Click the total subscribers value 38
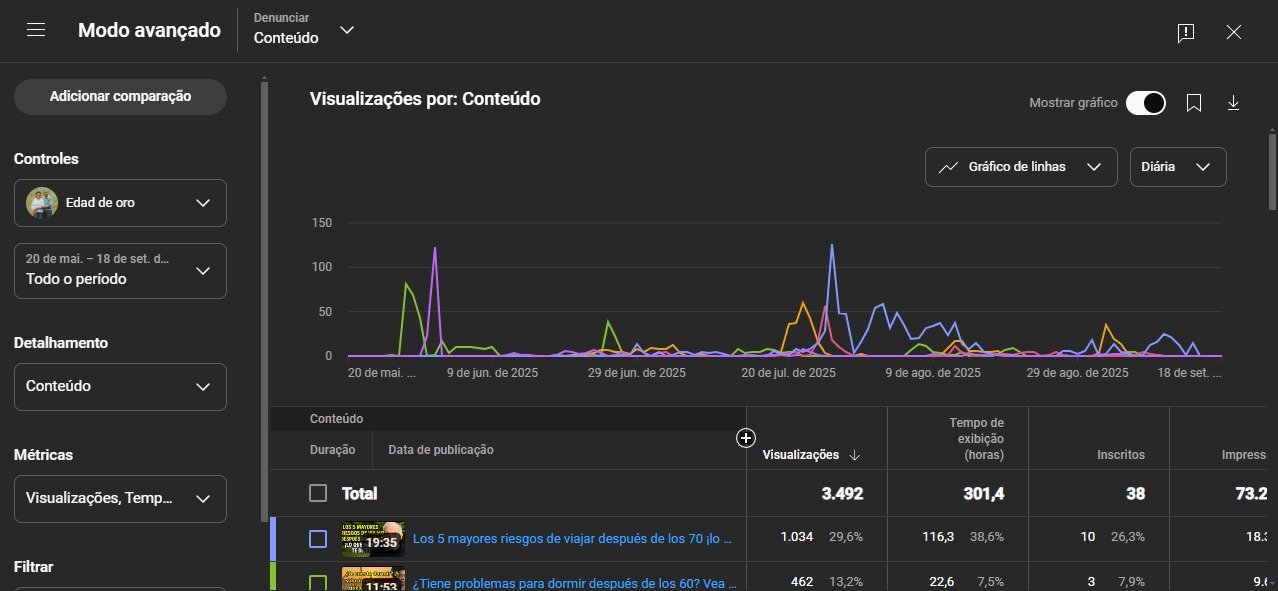This screenshot has width=1278, height=591. [x=1135, y=494]
